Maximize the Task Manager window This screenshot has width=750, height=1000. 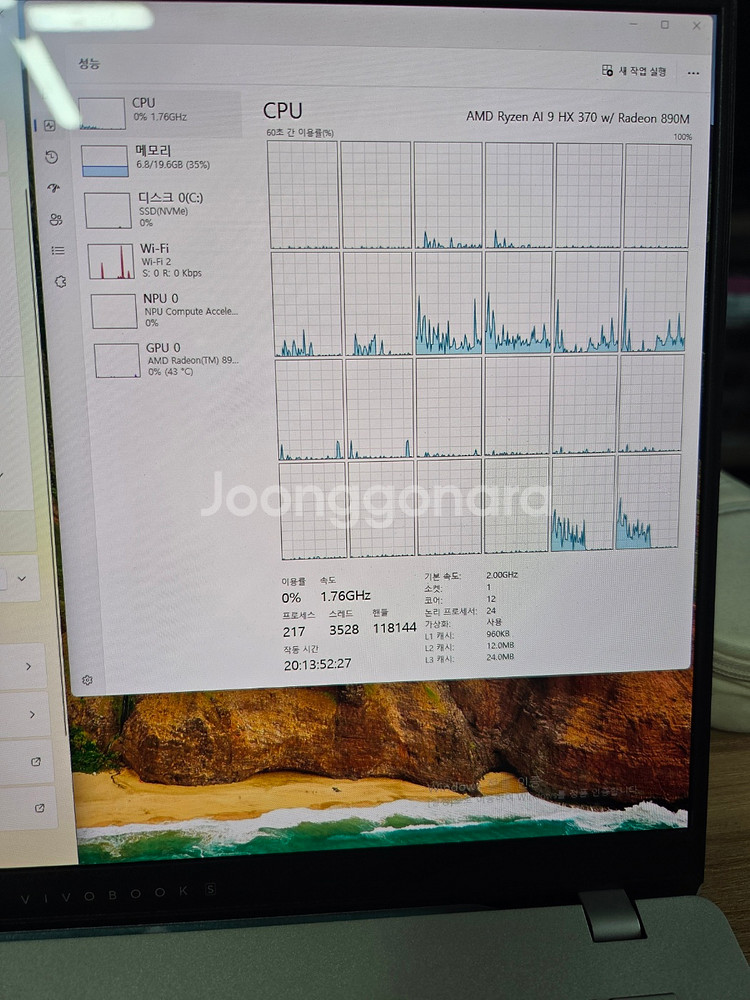(x=665, y=25)
